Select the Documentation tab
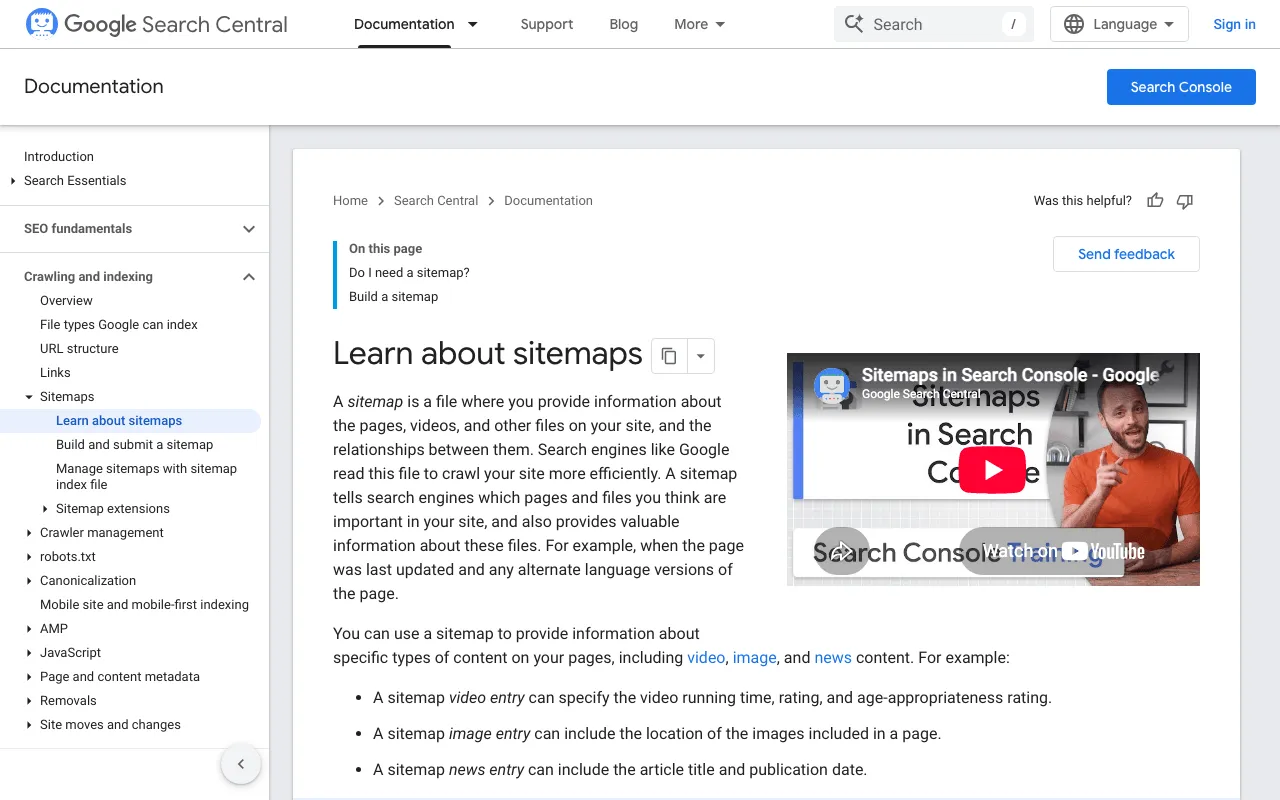 coord(404,24)
